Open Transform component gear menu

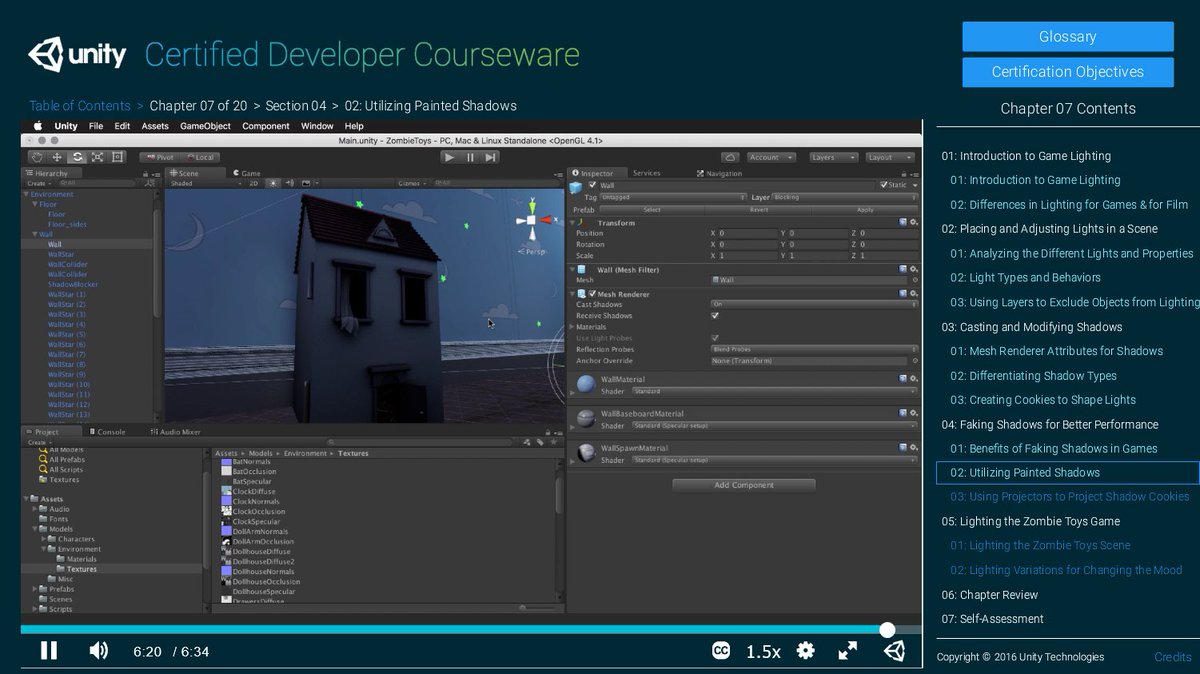coord(914,222)
